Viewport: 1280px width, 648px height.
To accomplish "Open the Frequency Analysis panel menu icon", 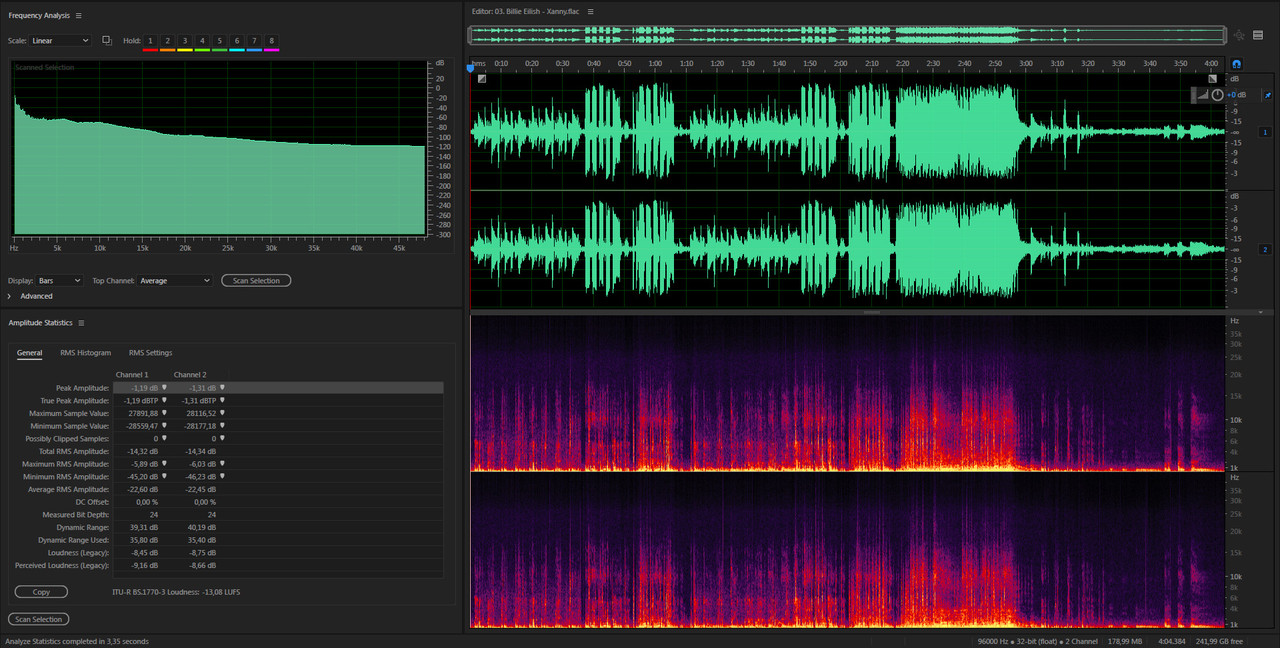I will [78, 16].
